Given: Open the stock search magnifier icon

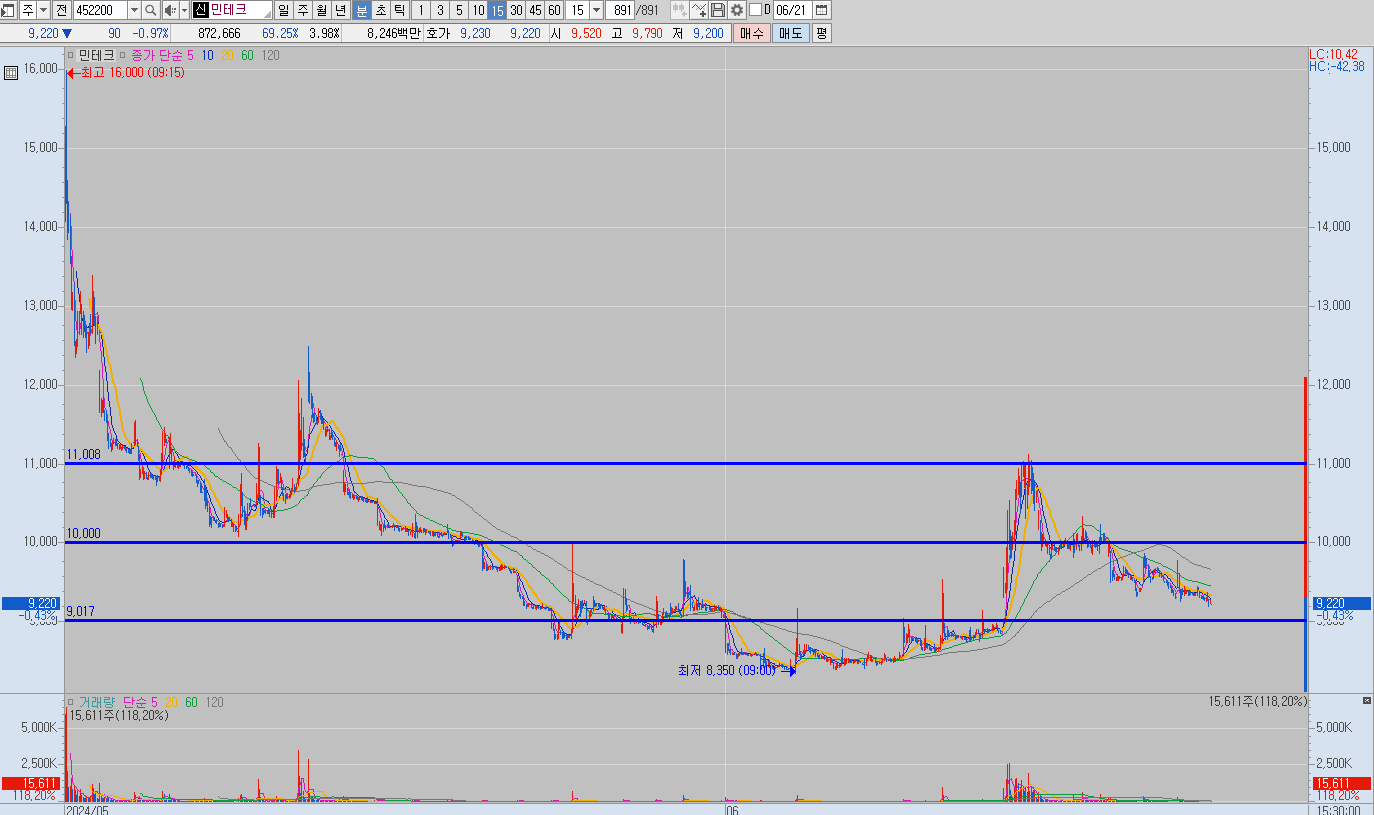Looking at the screenshot, I should pos(150,10).
